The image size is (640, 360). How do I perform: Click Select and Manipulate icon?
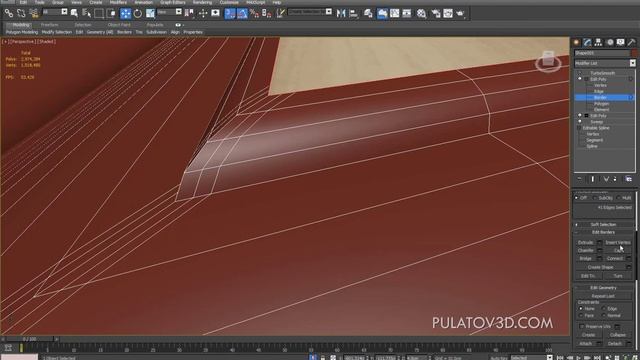coord(203,13)
